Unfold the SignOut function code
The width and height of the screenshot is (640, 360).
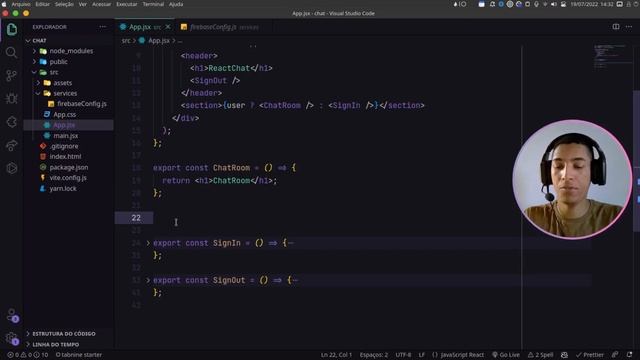[x=148, y=280]
